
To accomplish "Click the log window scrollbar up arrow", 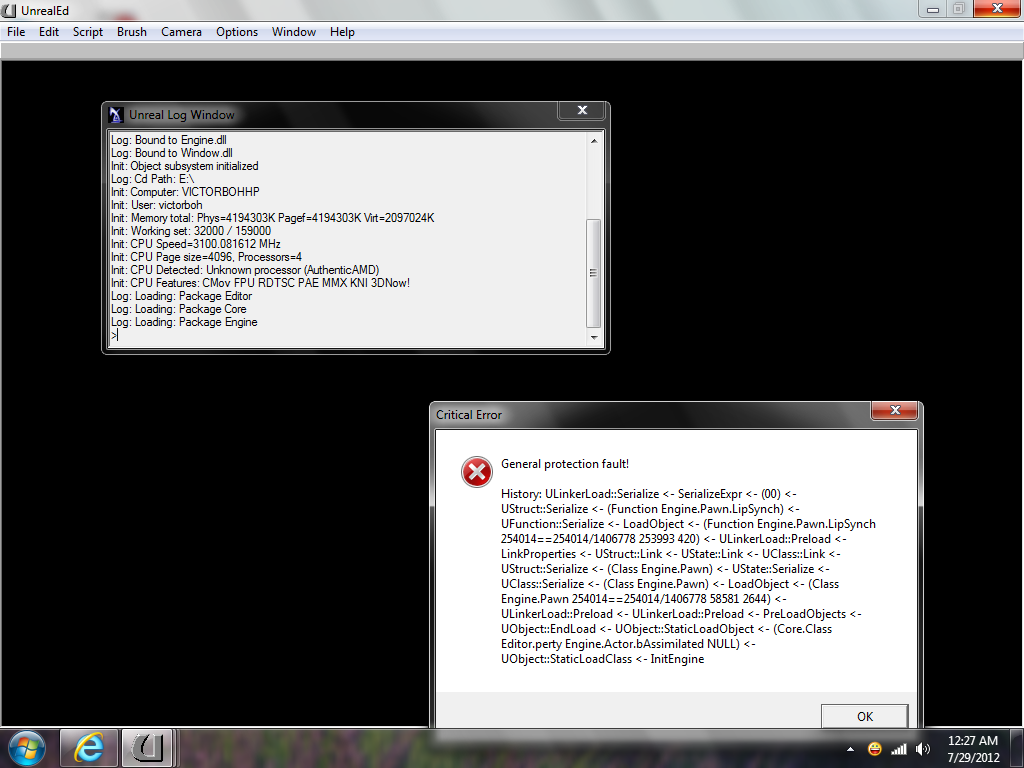I will 594,141.
